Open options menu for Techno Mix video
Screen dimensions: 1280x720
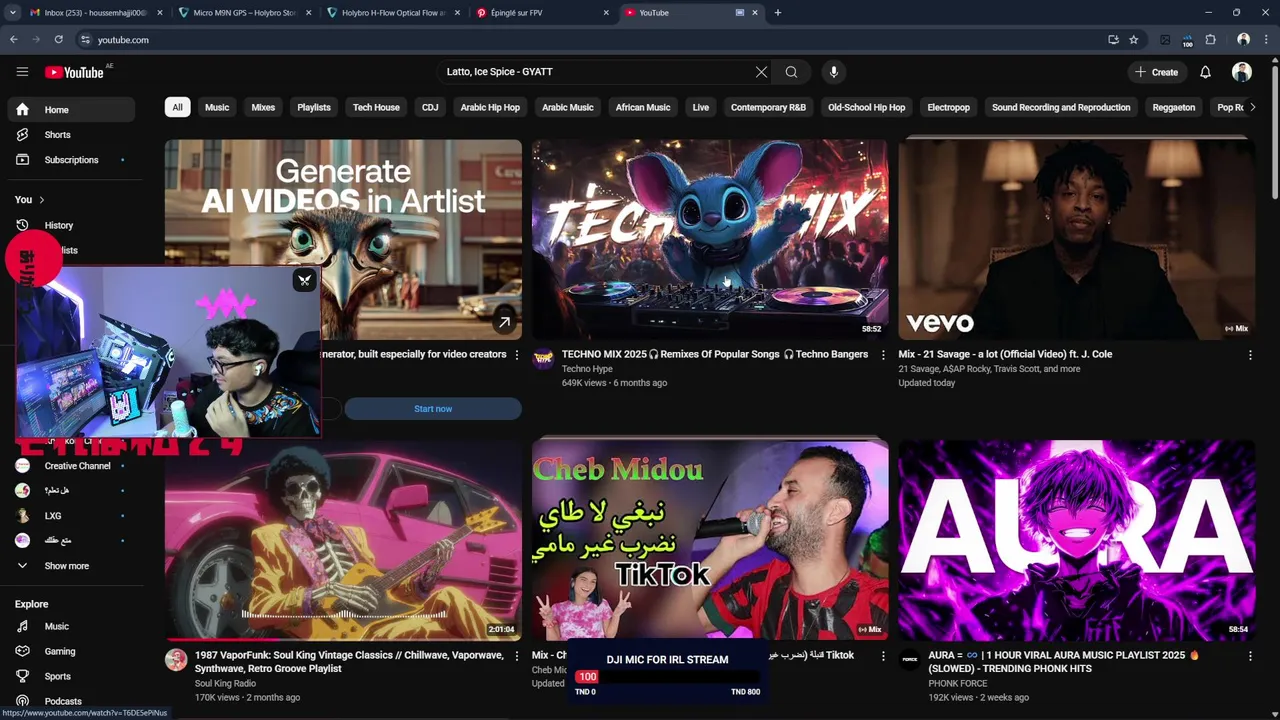click(883, 355)
